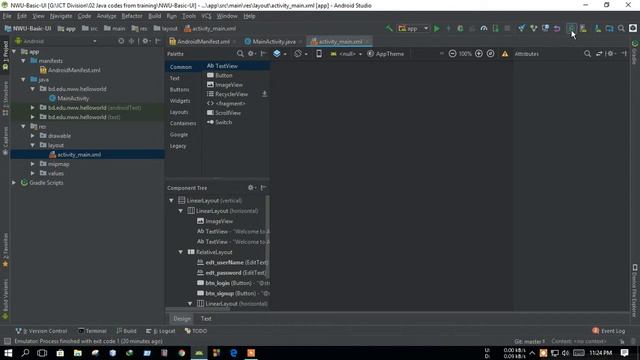Click the Windows Start button
Image resolution: width=640 pixels, height=360 pixels.
tap(8, 353)
